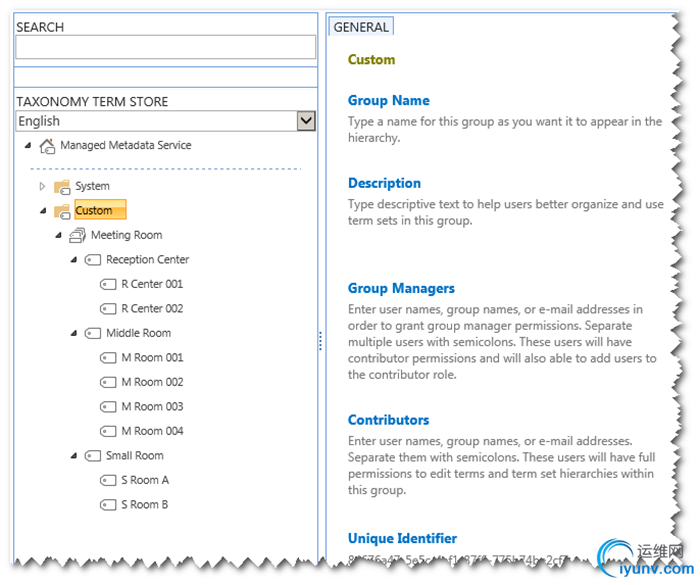Select the R Center 001 term
This screenshot has height=585, width=700.
pyautogui.click(x=152, y=284)
